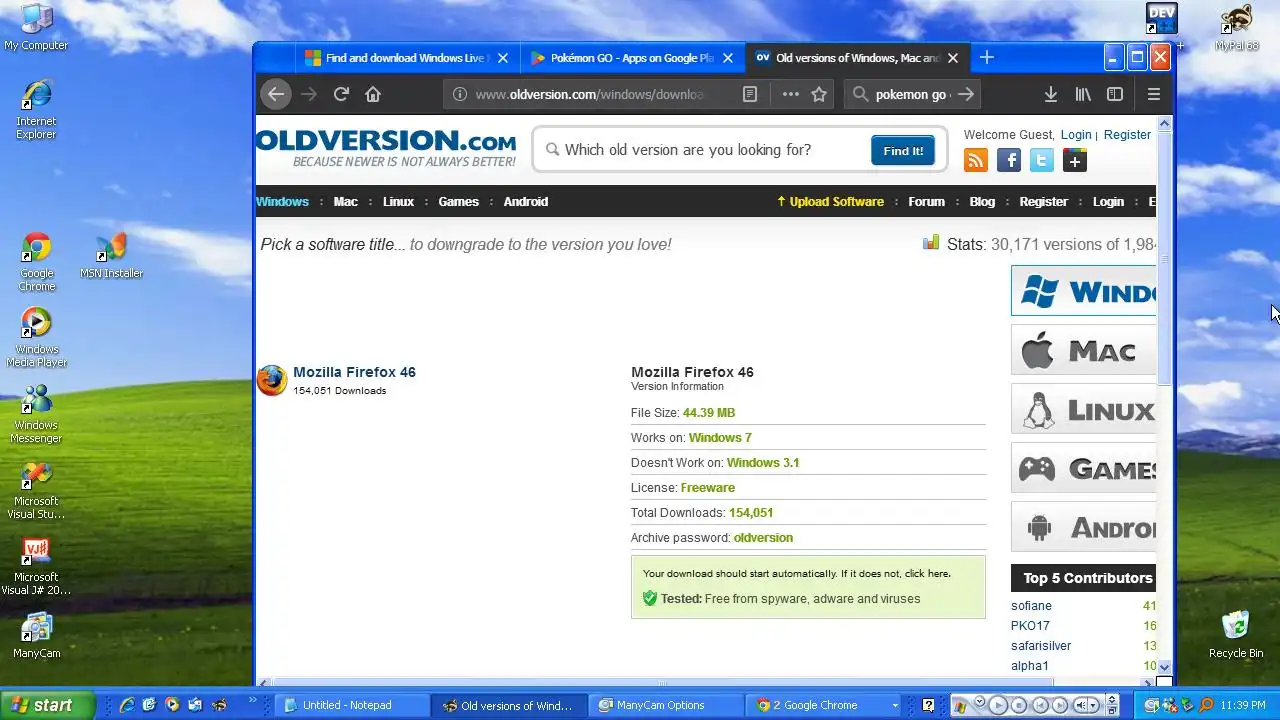Image resolution: width=1280 pixels, height=720 pixels.
Task: Click the Mozilla Firefox 46 title link
Action: [354, 372]
